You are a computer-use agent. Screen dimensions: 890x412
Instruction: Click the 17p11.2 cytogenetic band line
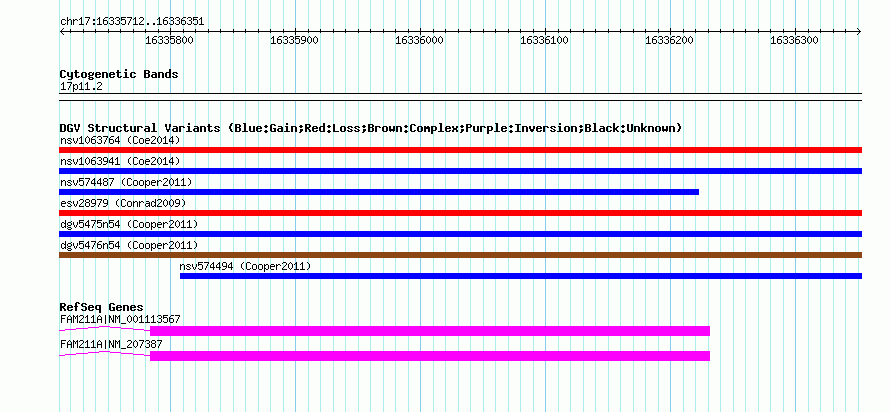[x=460, y=97]
